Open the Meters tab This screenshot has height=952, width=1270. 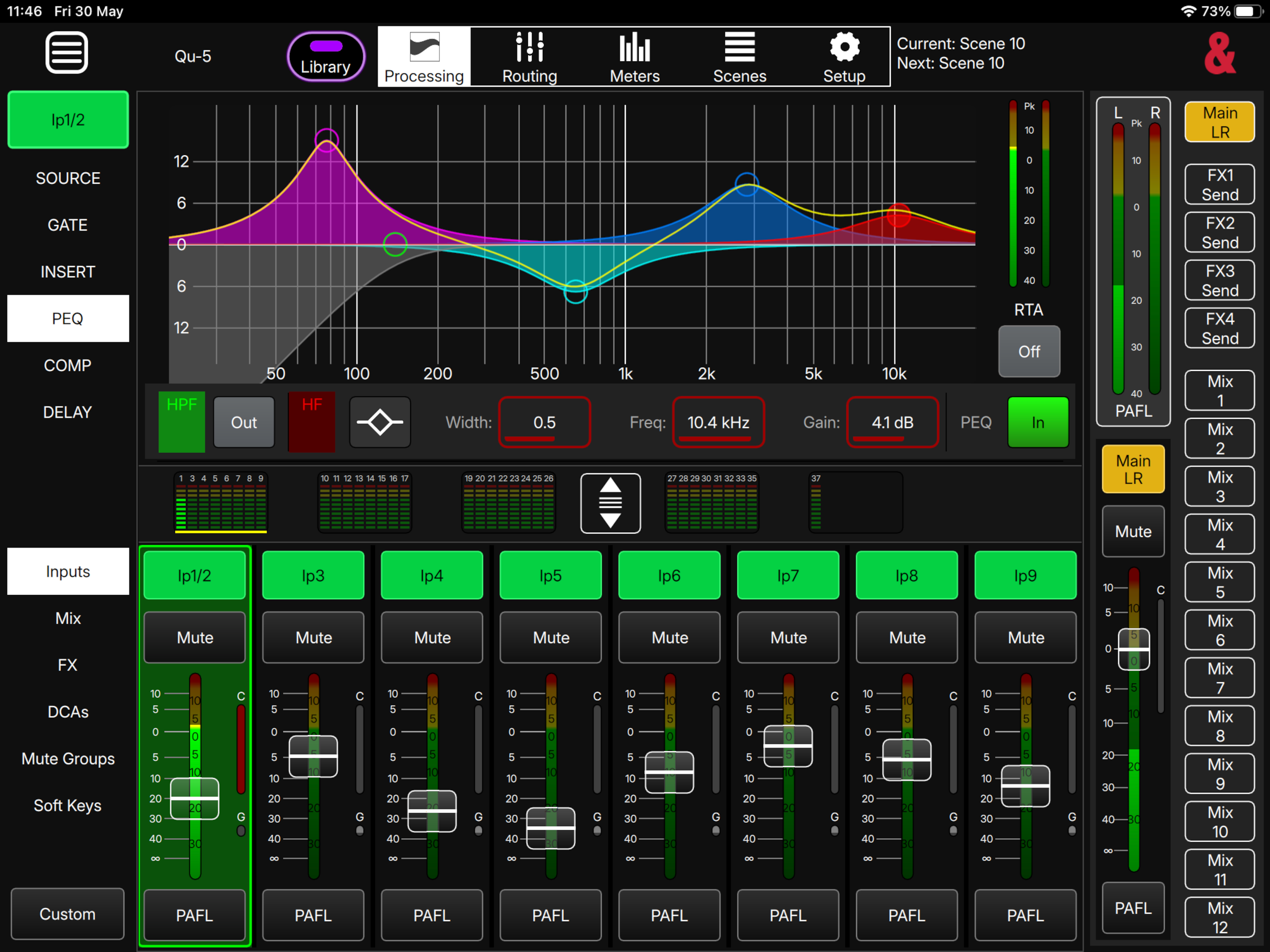tap(635, 57)
